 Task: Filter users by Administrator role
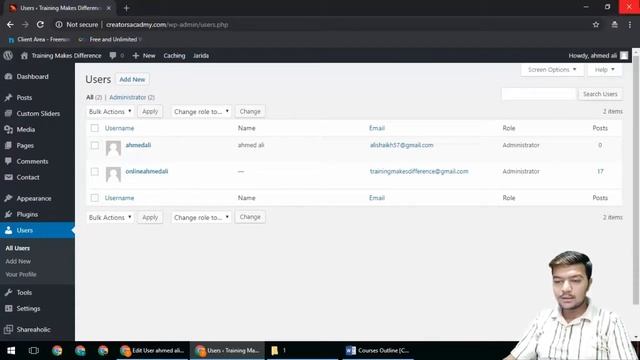[x=128, y=97]
